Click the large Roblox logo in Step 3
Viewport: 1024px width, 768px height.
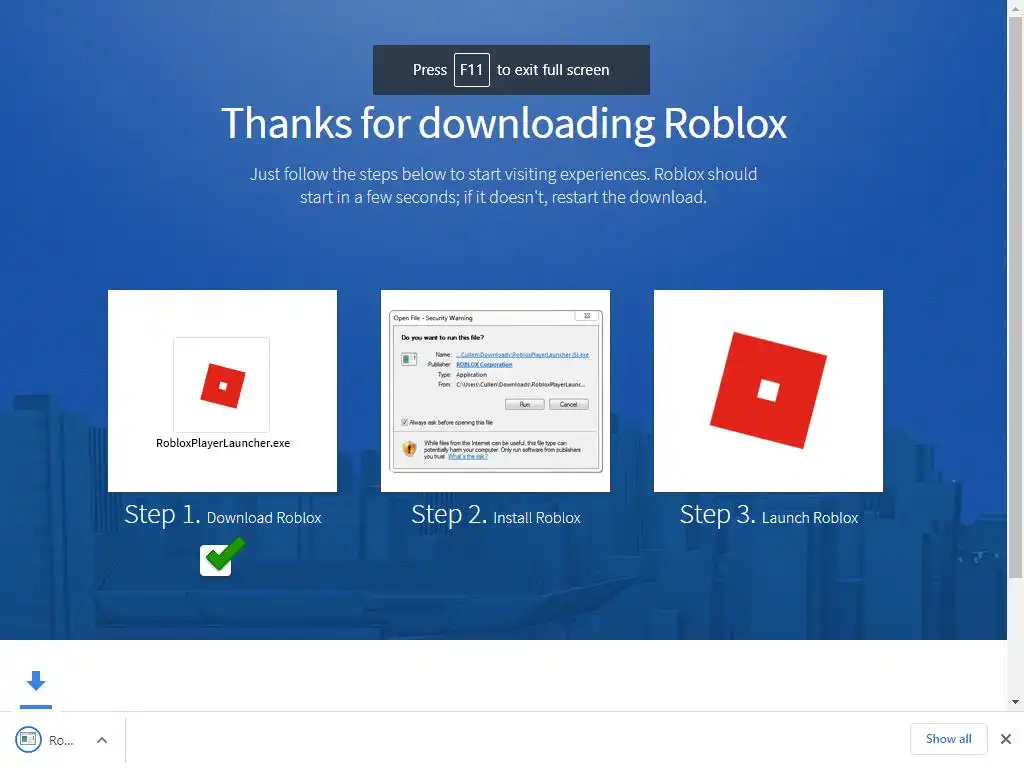coord(768,391)
